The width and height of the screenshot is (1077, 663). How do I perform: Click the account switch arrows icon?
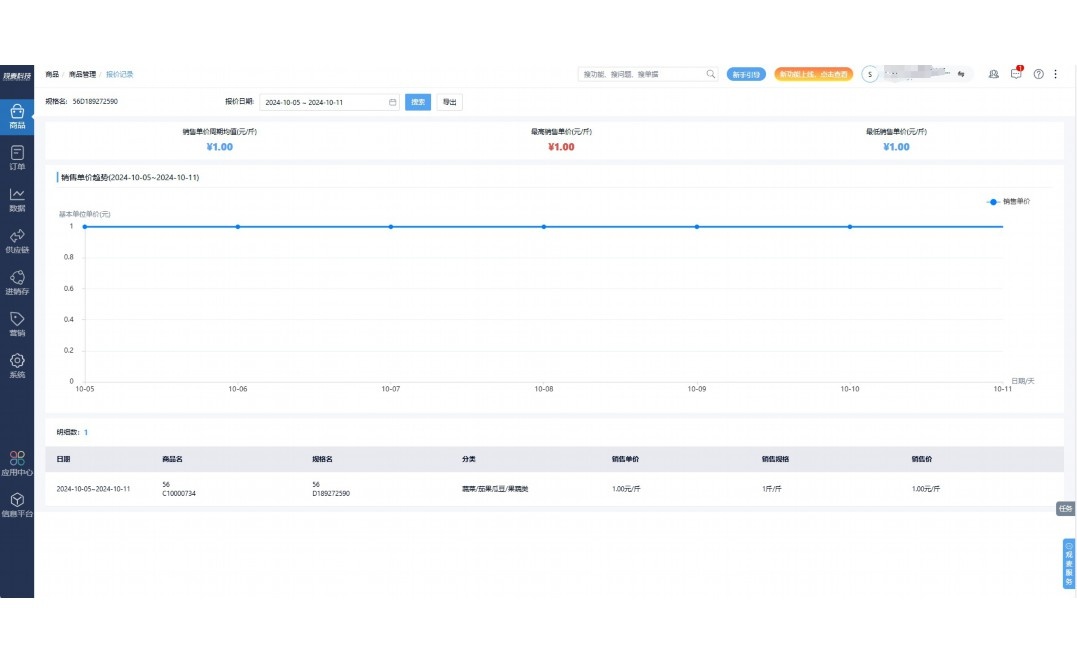[960, 74]
